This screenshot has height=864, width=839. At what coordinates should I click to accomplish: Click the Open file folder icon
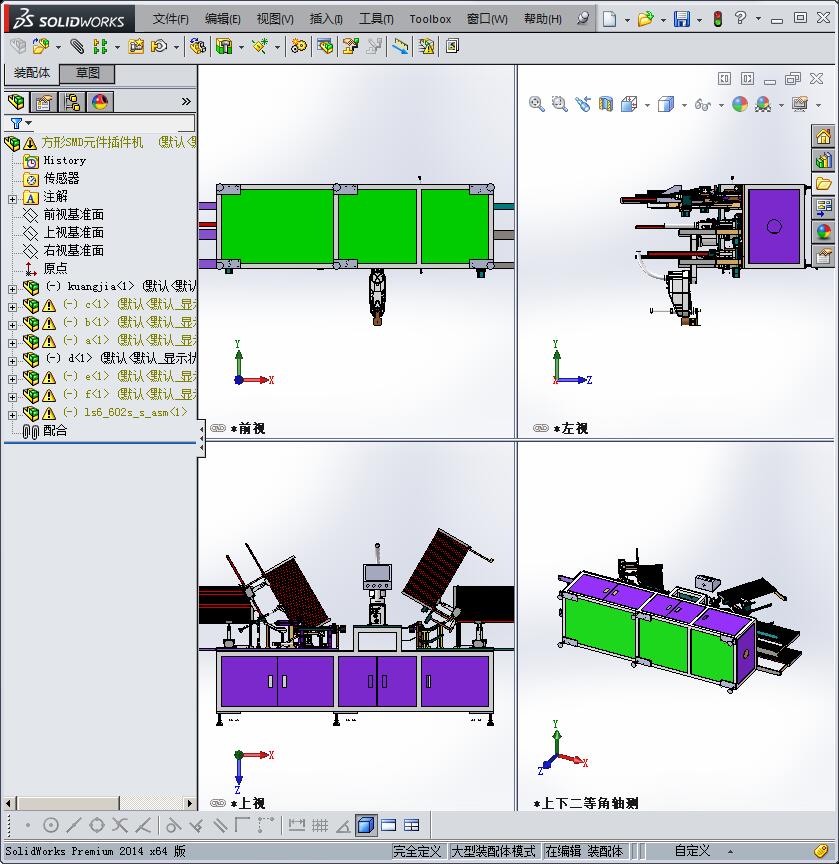coord(645,19)
